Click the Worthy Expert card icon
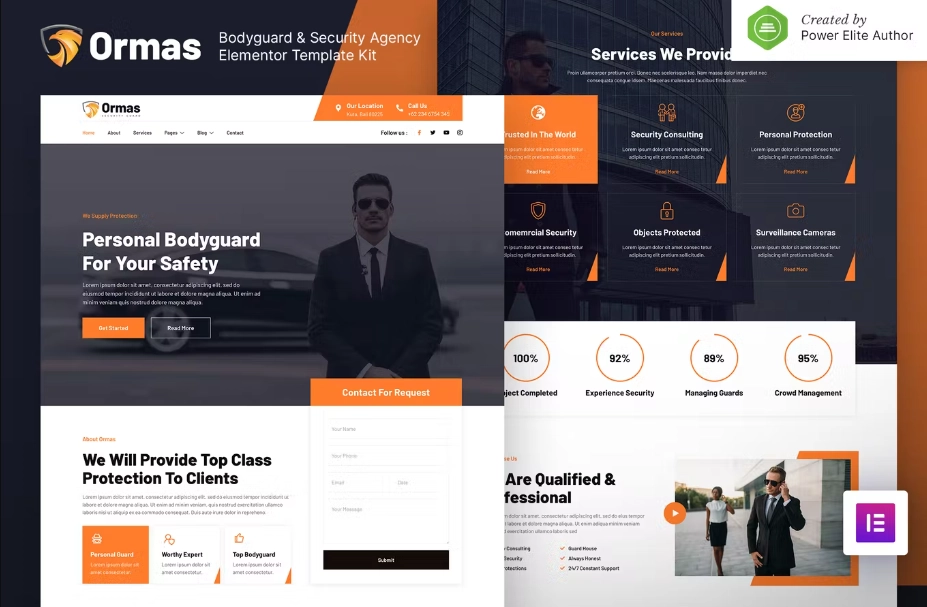This screenshot has width=927, height=607. [x=169, y=539]
